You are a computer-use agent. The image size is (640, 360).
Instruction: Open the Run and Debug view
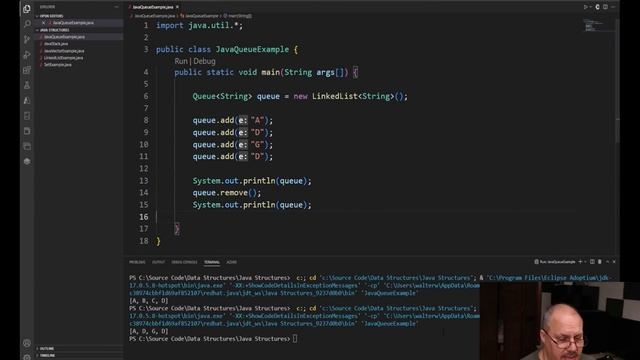click(27, 55)
